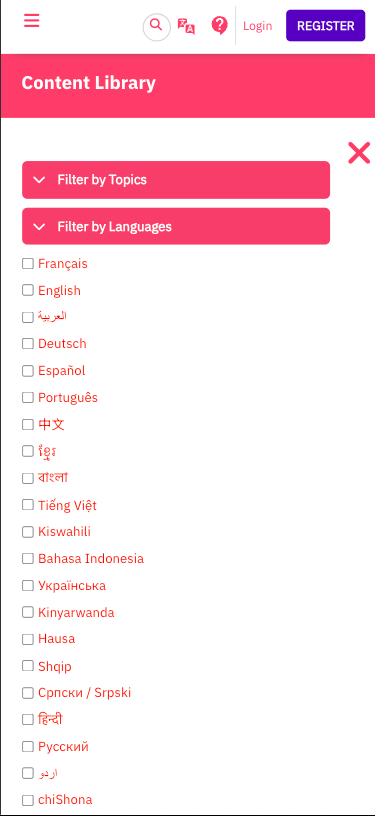Click the magnifier search icon

pyautogui.click(x=157, y=27)
